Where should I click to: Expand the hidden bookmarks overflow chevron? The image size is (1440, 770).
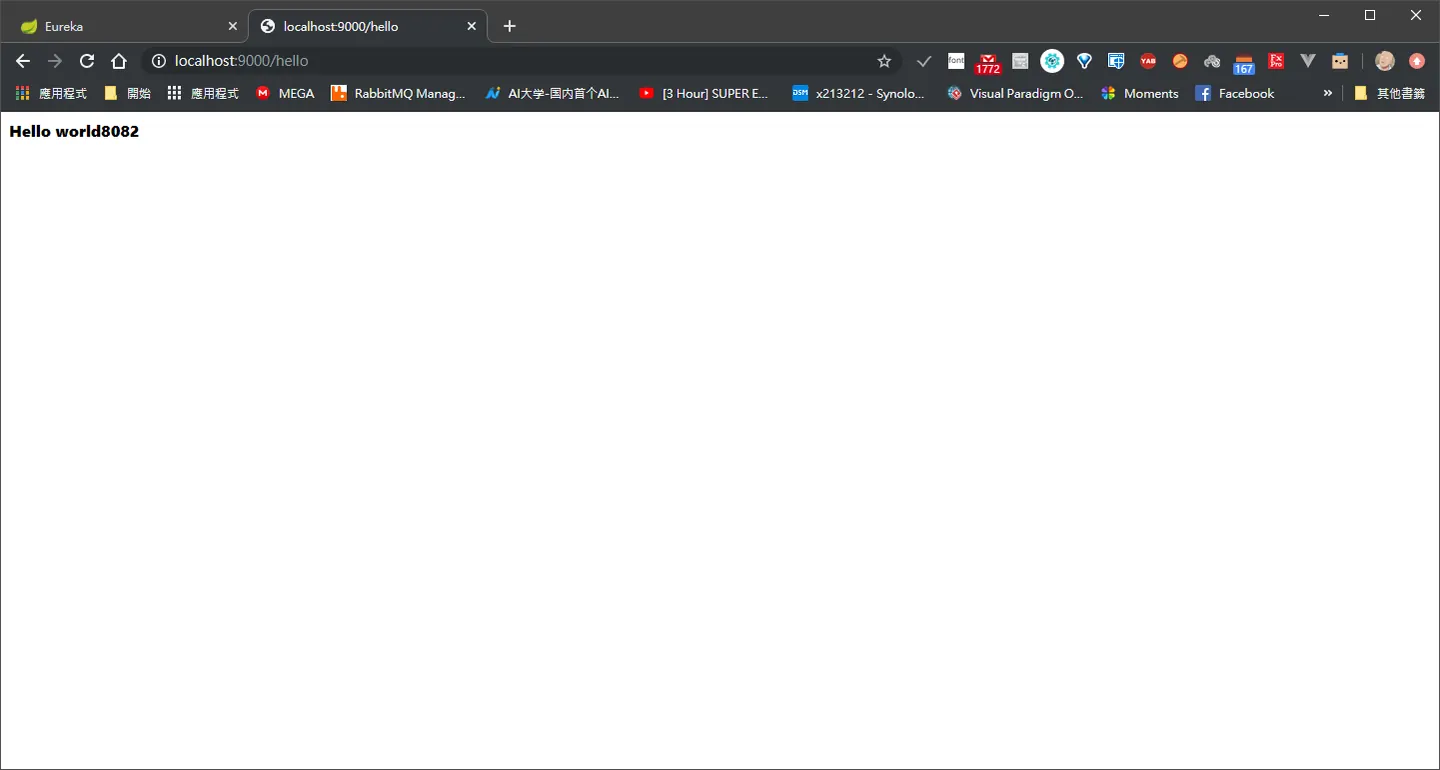tap(1328, 93)
